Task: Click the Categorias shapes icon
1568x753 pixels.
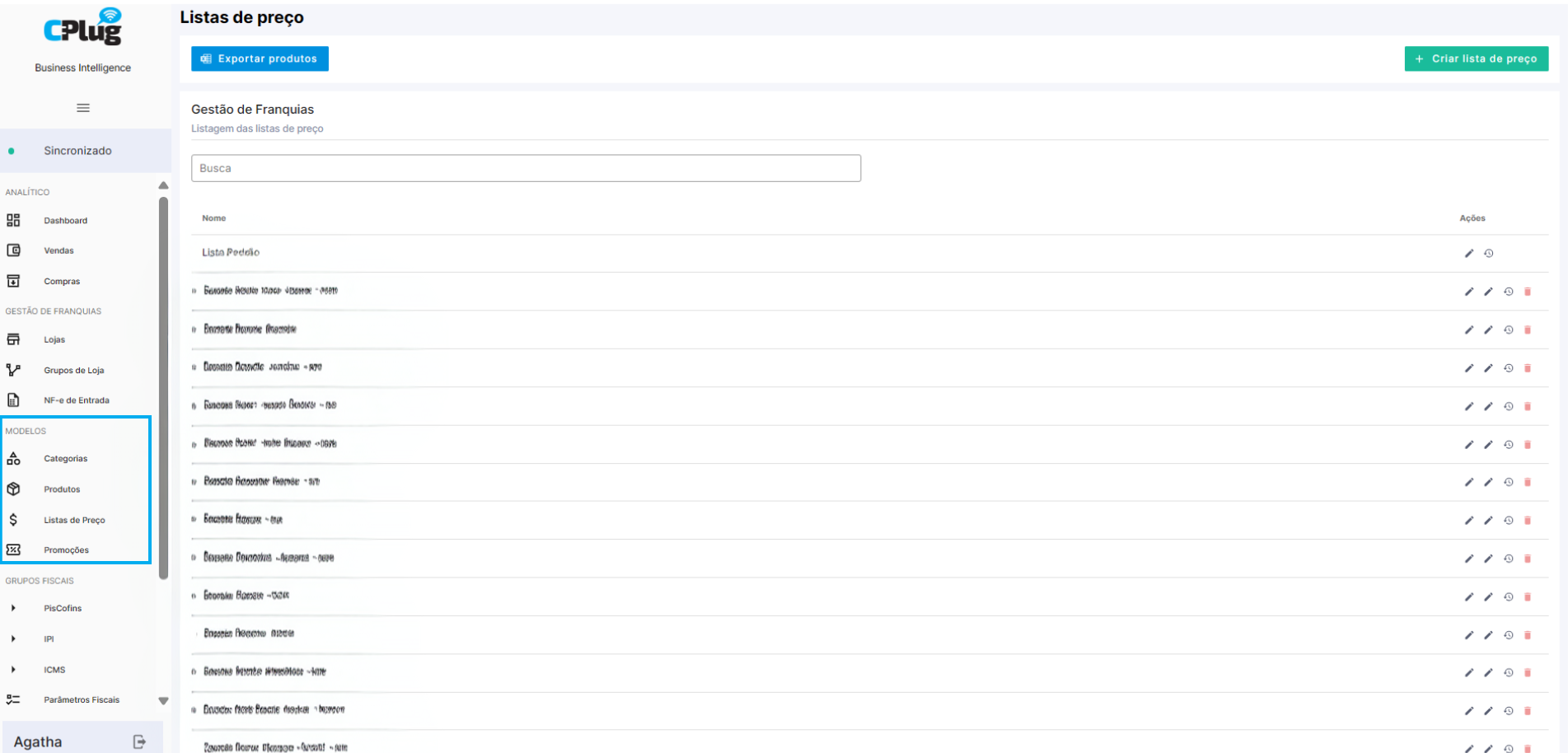Action: pyautogui.click(x=13, y=459)
